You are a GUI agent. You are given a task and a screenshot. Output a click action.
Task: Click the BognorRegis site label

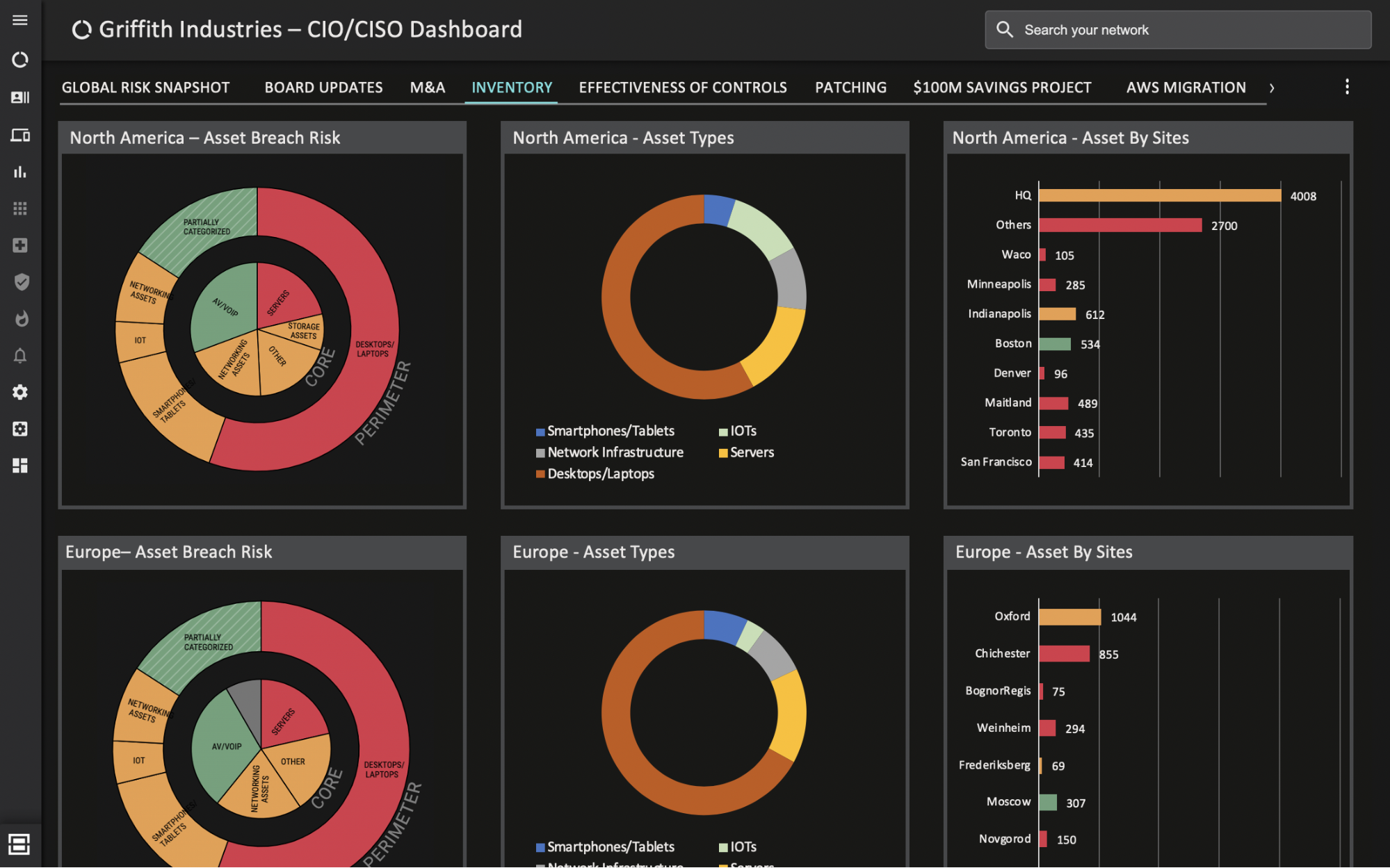coord(998,691)
